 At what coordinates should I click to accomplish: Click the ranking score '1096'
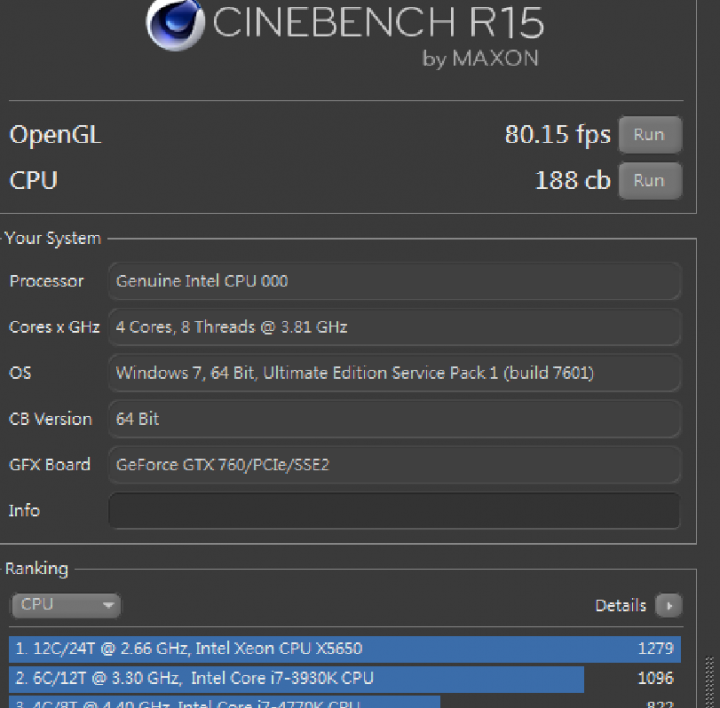coord(655,678)
